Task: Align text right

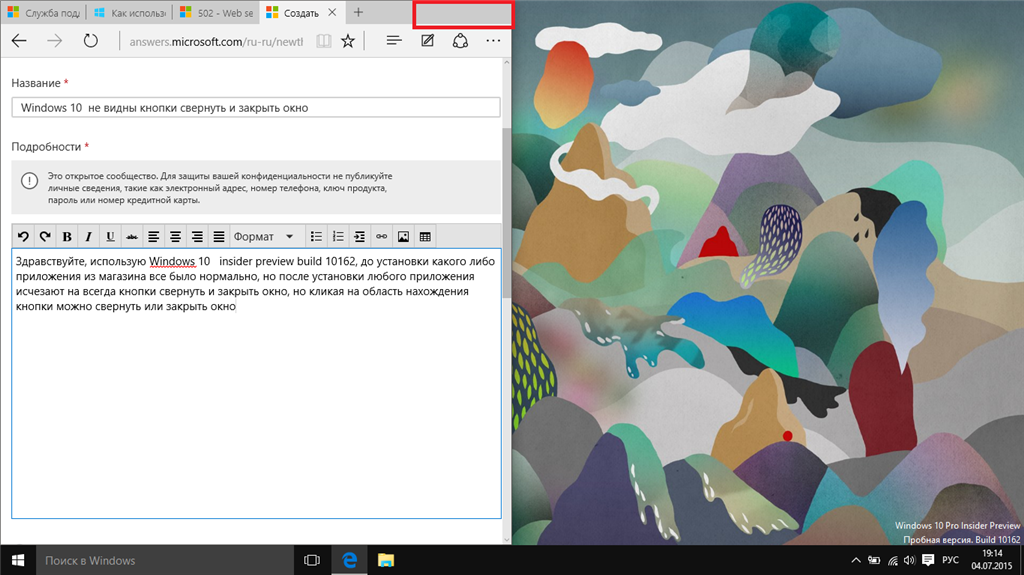Action: coord(197,237)
